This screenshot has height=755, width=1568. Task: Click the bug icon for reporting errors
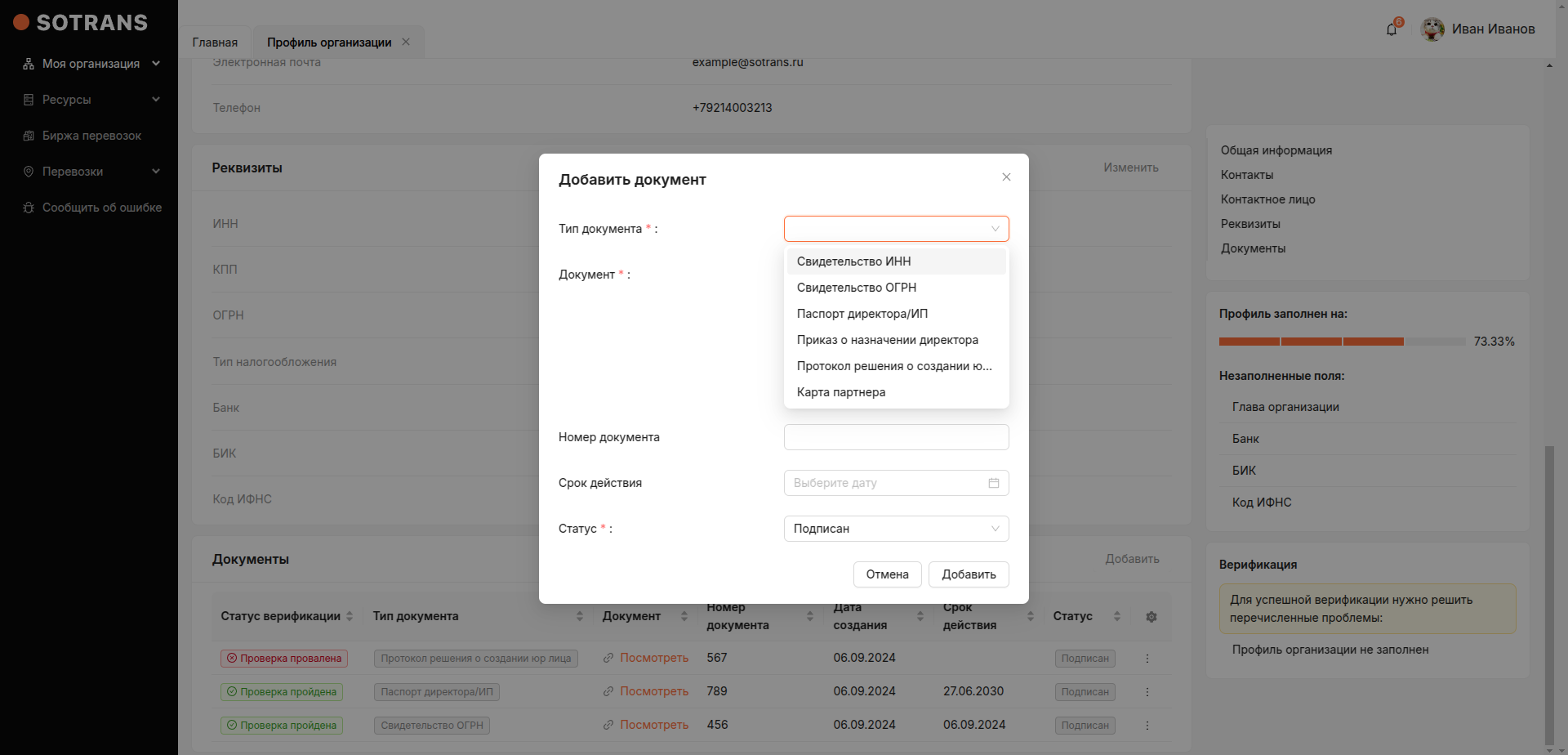(x=29, y=208)
